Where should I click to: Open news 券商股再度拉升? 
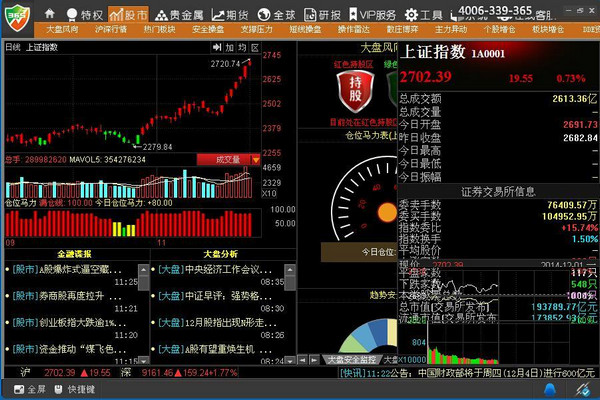pos(67,296)
